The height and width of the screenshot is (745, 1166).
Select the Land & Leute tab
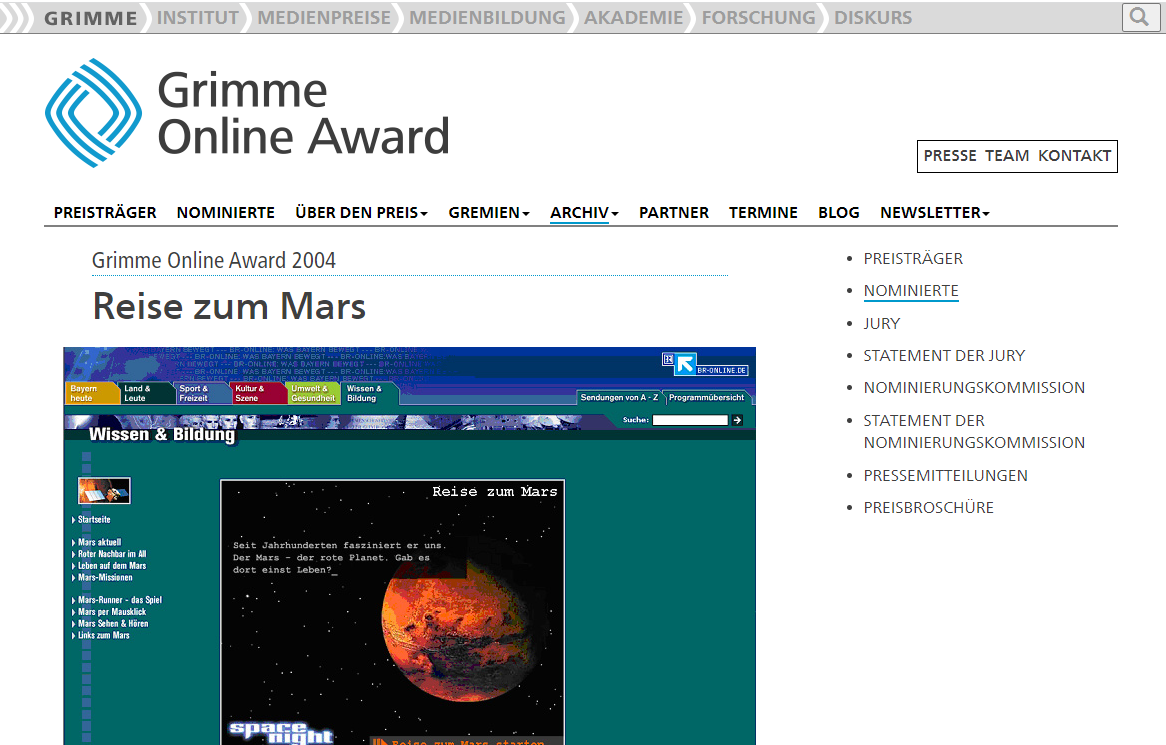click(x=146, y=393)
